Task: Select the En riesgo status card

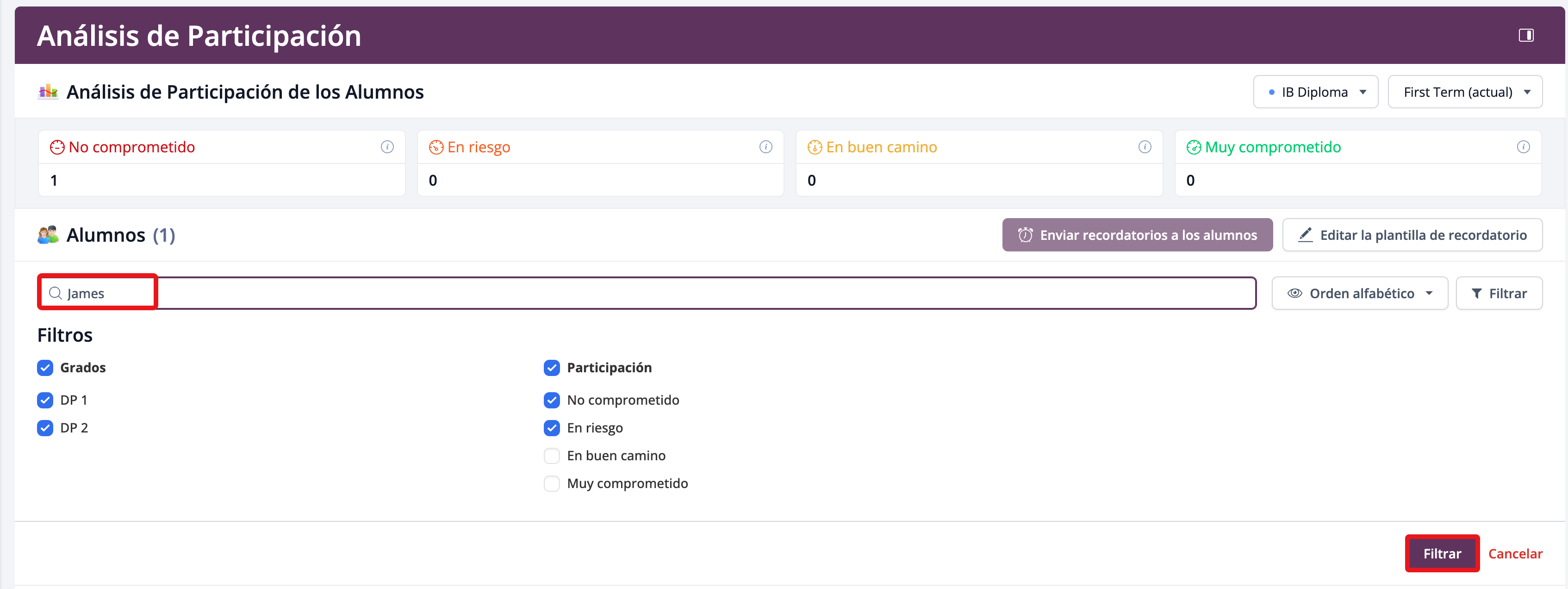Action: pyautogui.click(x=600, y=163)
